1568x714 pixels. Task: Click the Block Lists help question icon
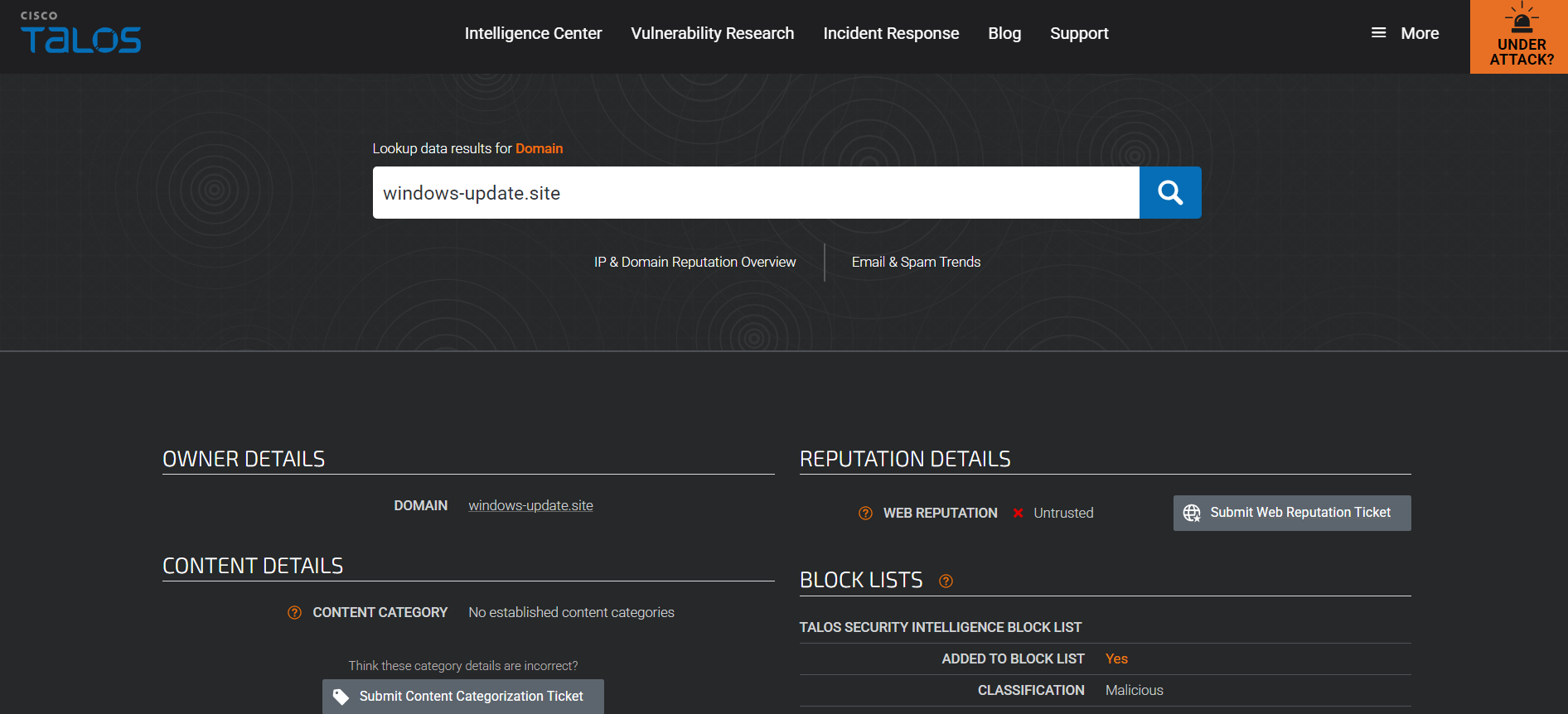(946, 581)
